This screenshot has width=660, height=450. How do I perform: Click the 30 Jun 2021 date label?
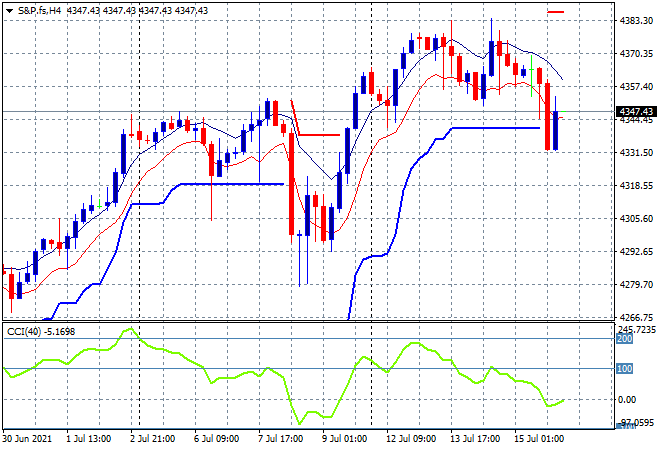(x=27, y=439)
